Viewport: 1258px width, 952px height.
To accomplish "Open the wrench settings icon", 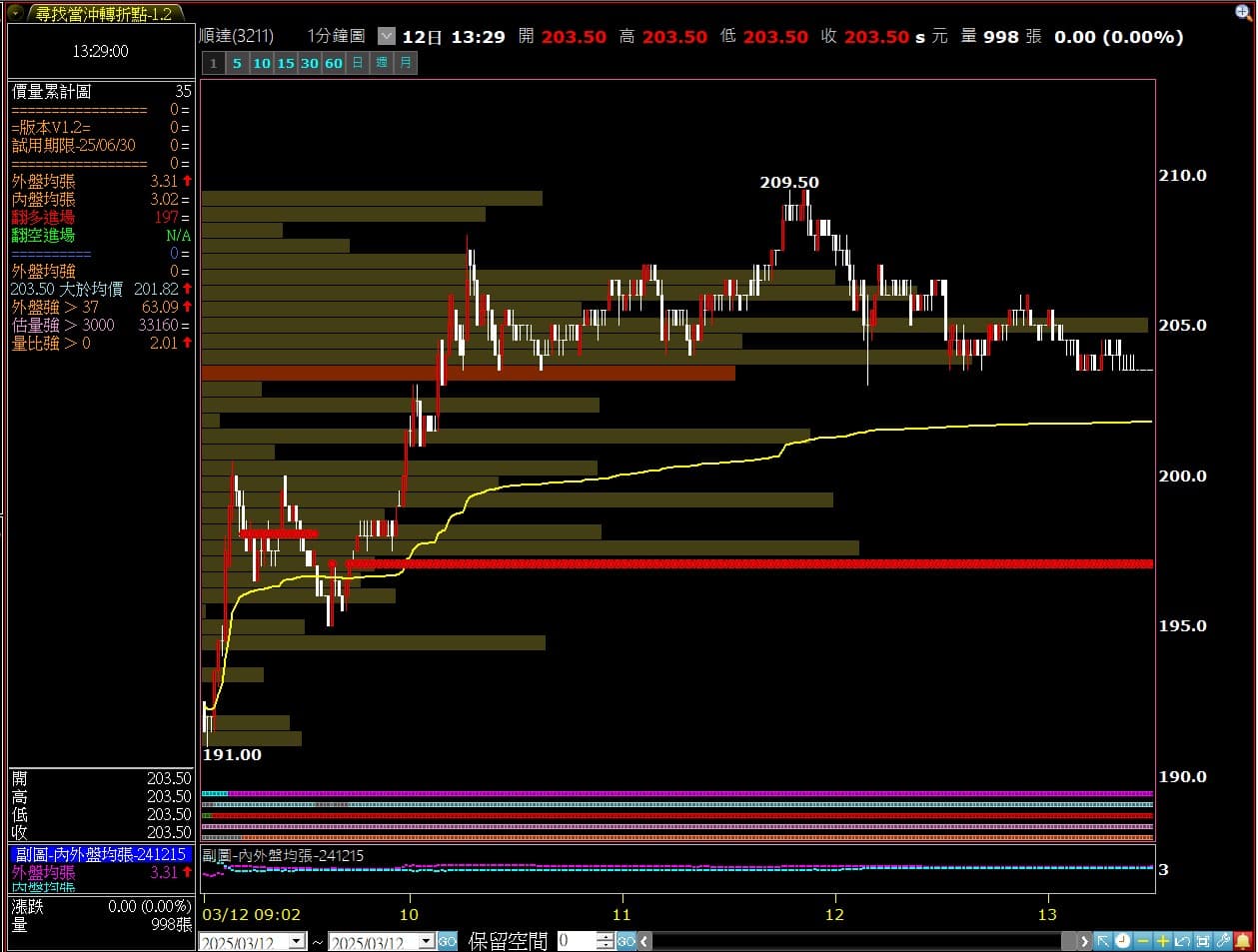I will tap(1223, 941).
